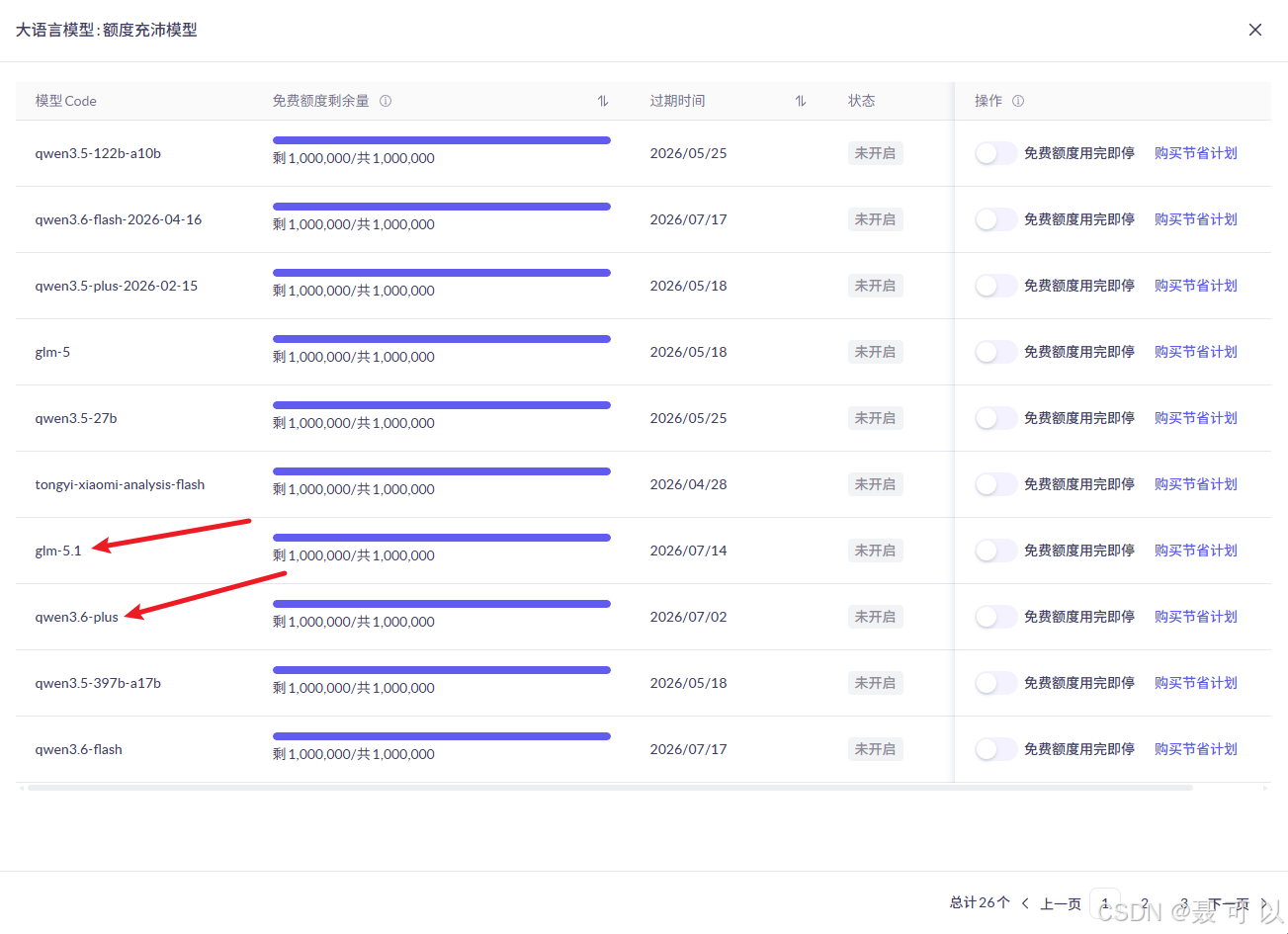The height and width of the screenshot is (934, 1288).
Task: Click the 状态 column header
Action: coord(862,101)
